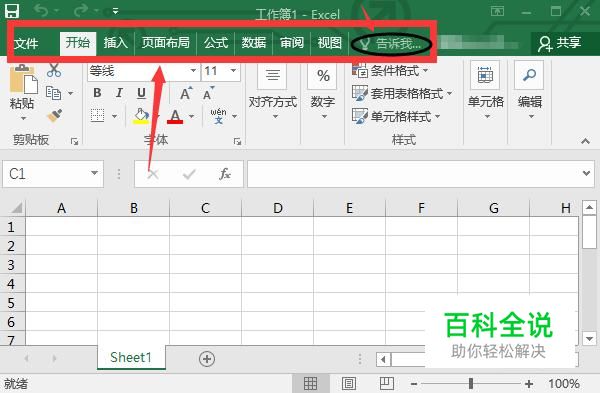Image resolution: width=600 pixels, height=393 pixels.
Task: Open the 字体 dialog launcher
Action: click(237, 142)
